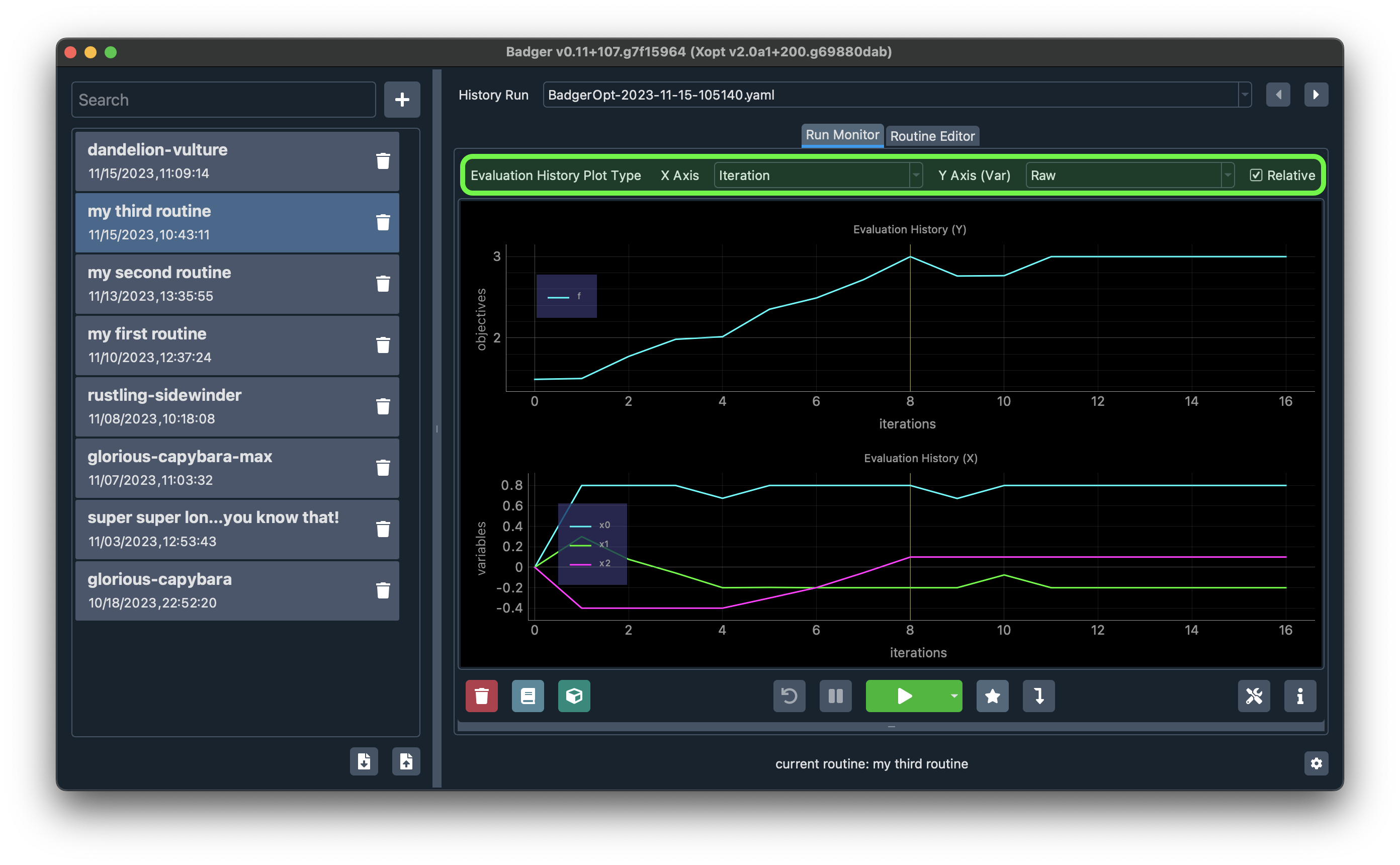Click the pause button
The image size is (1400, 865).
tap(836, 695)
